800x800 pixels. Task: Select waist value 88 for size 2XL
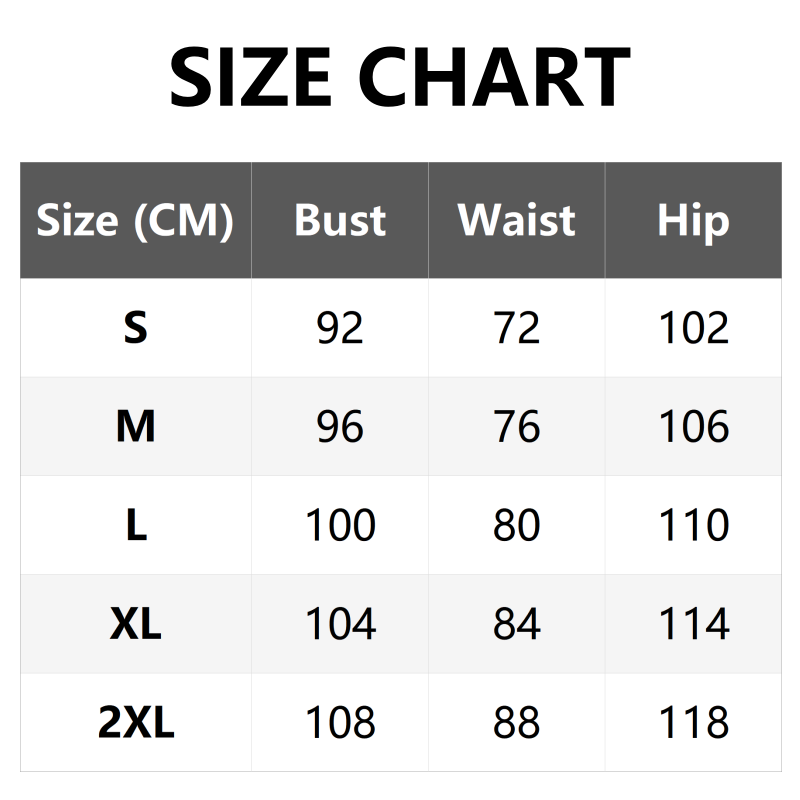[x=517, y=722]
